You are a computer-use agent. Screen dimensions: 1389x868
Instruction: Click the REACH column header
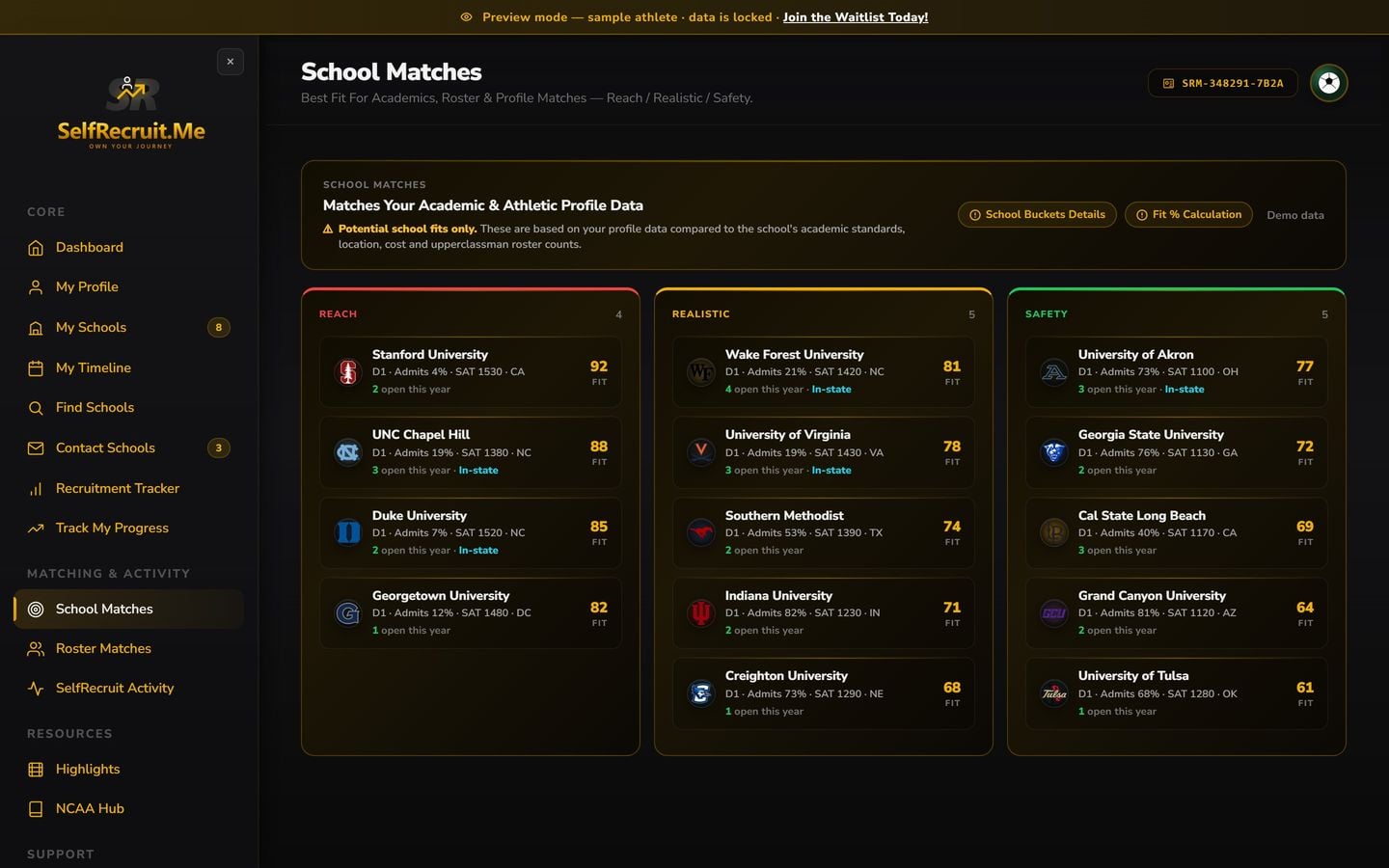pos(338,314)
